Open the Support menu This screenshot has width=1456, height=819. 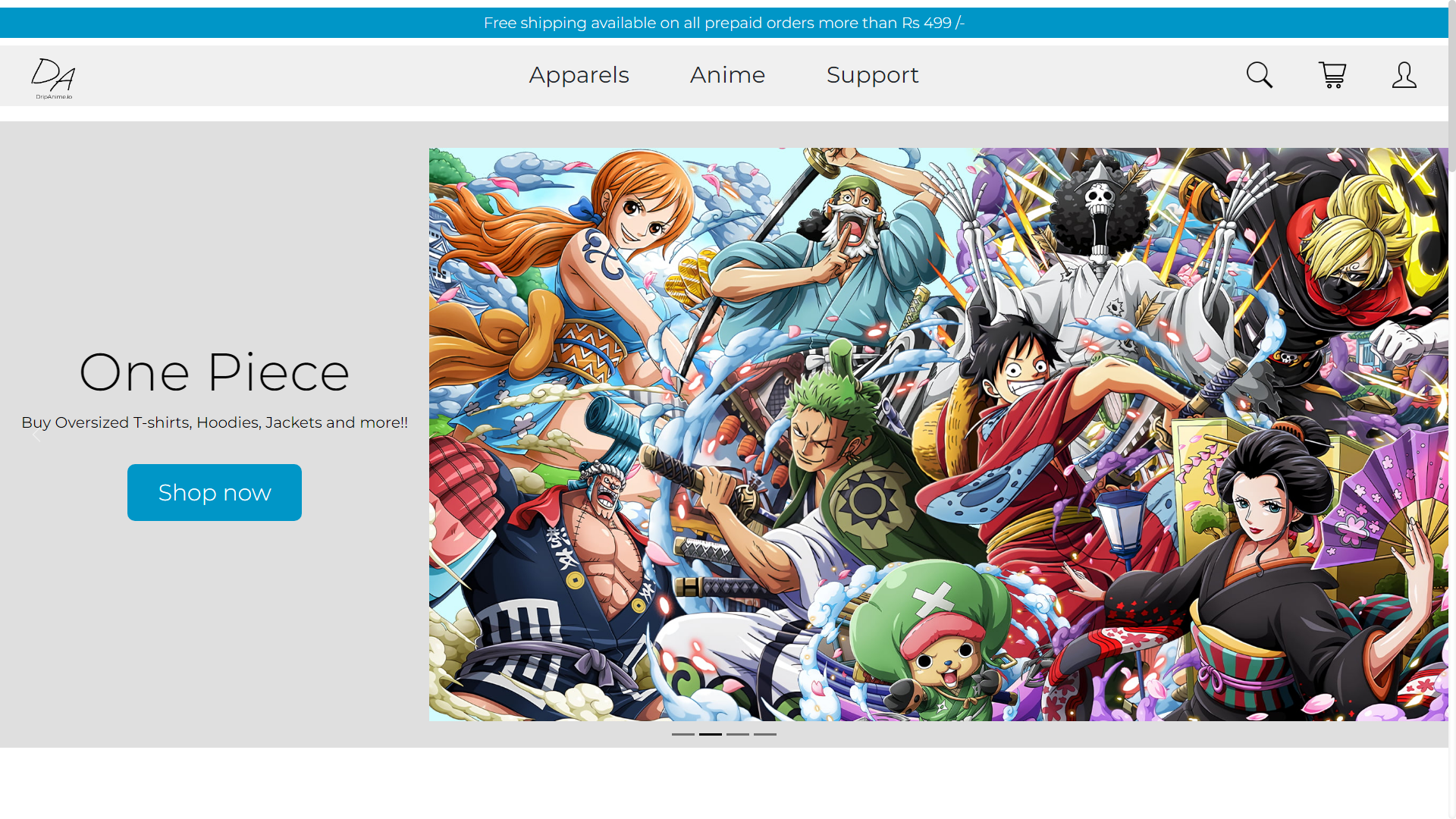[x=872, y=75]
